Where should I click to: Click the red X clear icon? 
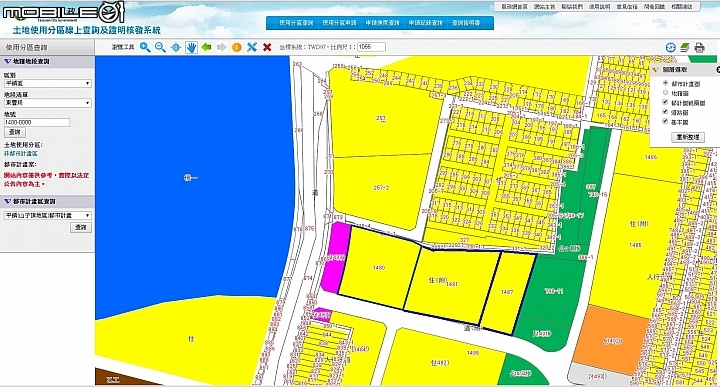(267, 47)
